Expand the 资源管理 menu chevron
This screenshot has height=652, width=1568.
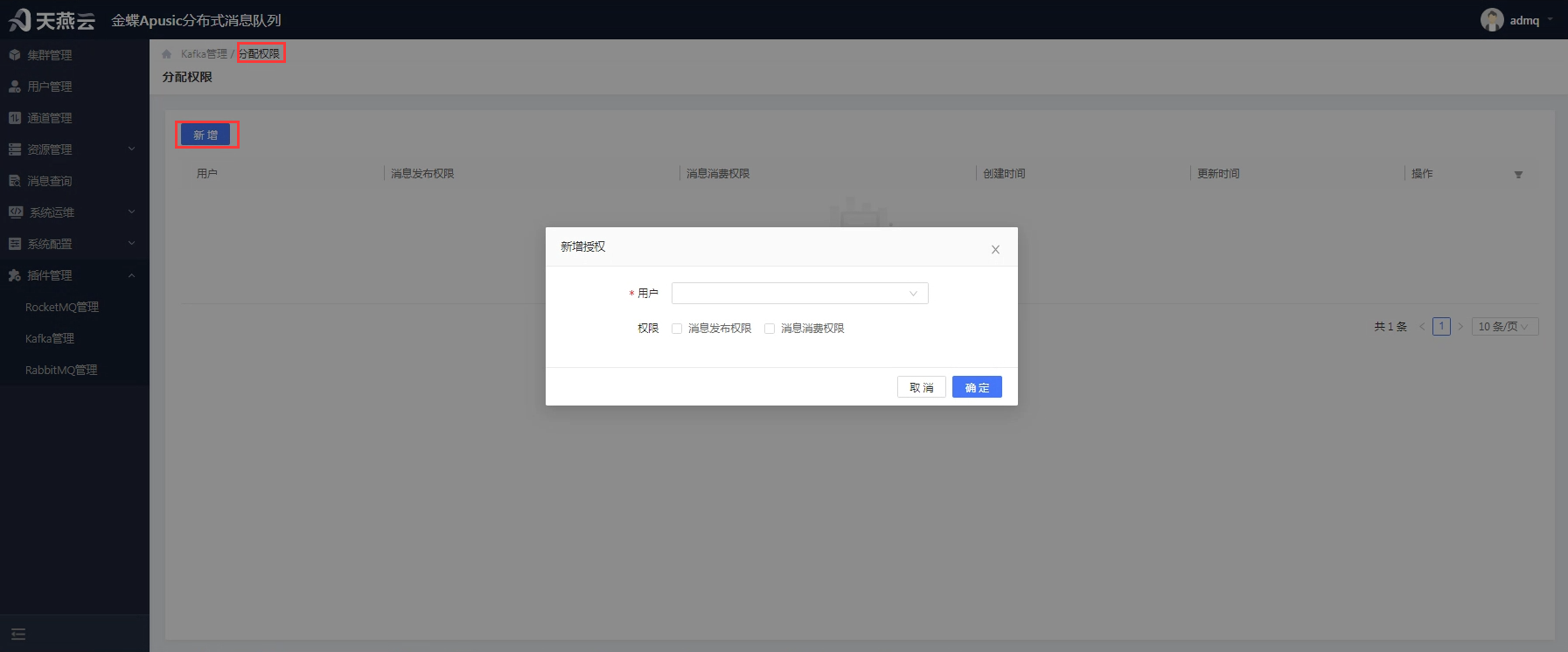132,149
